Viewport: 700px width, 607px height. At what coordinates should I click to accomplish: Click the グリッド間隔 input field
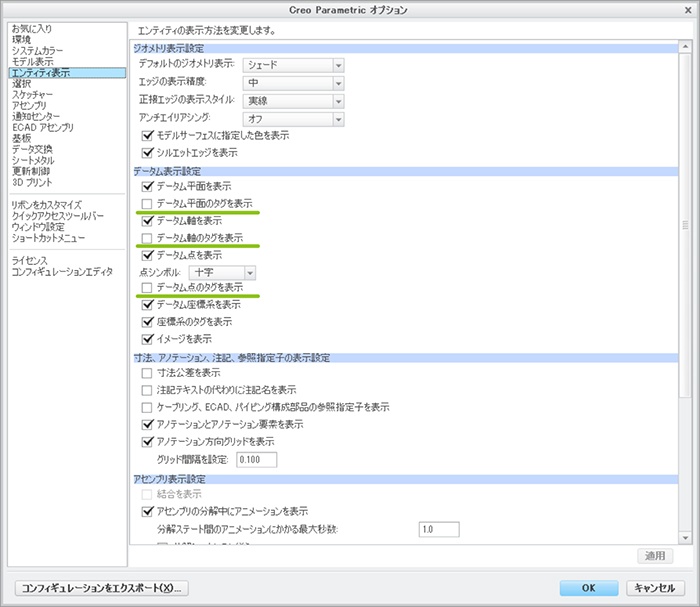click(256, 459)
